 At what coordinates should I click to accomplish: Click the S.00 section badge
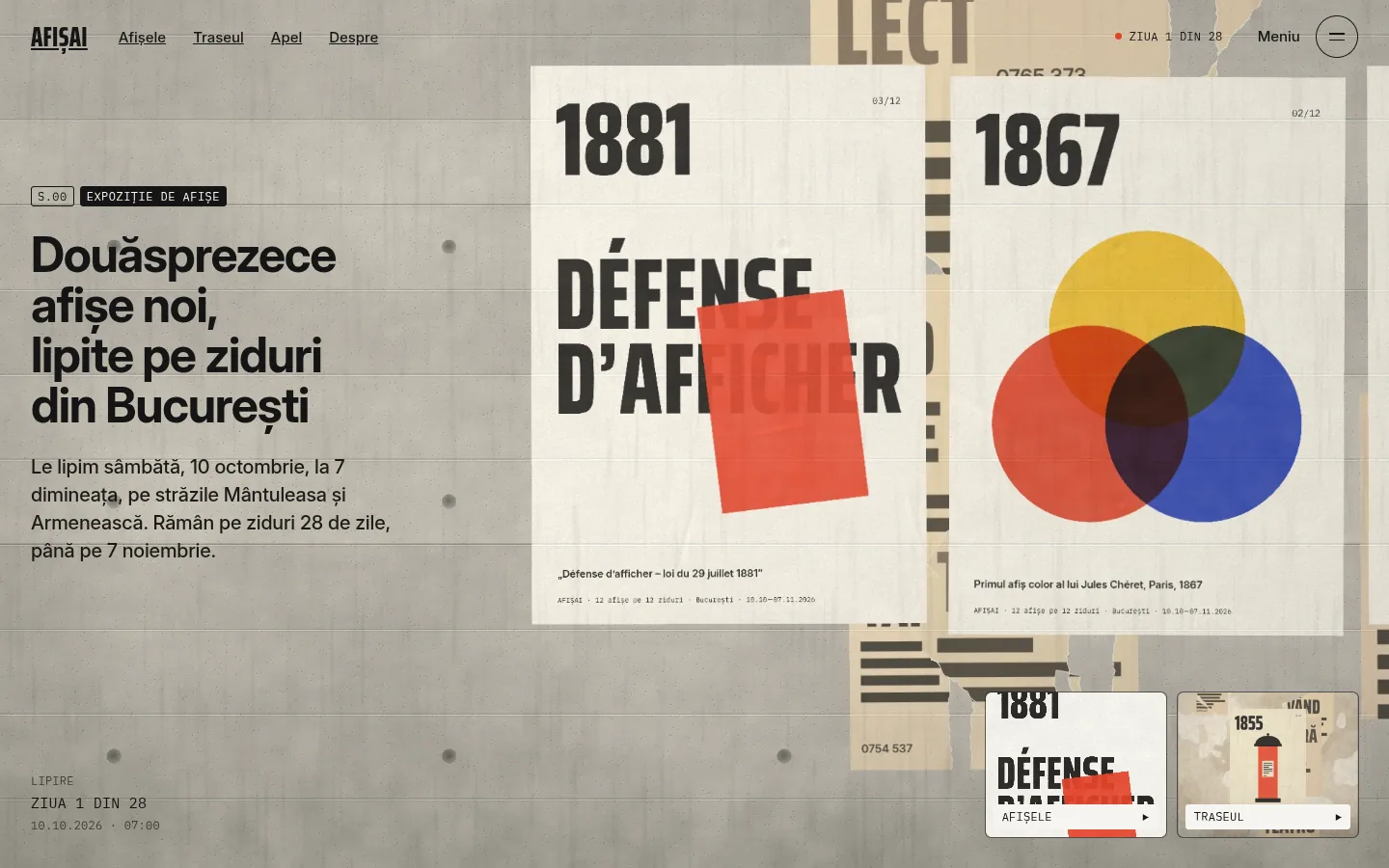52,197
